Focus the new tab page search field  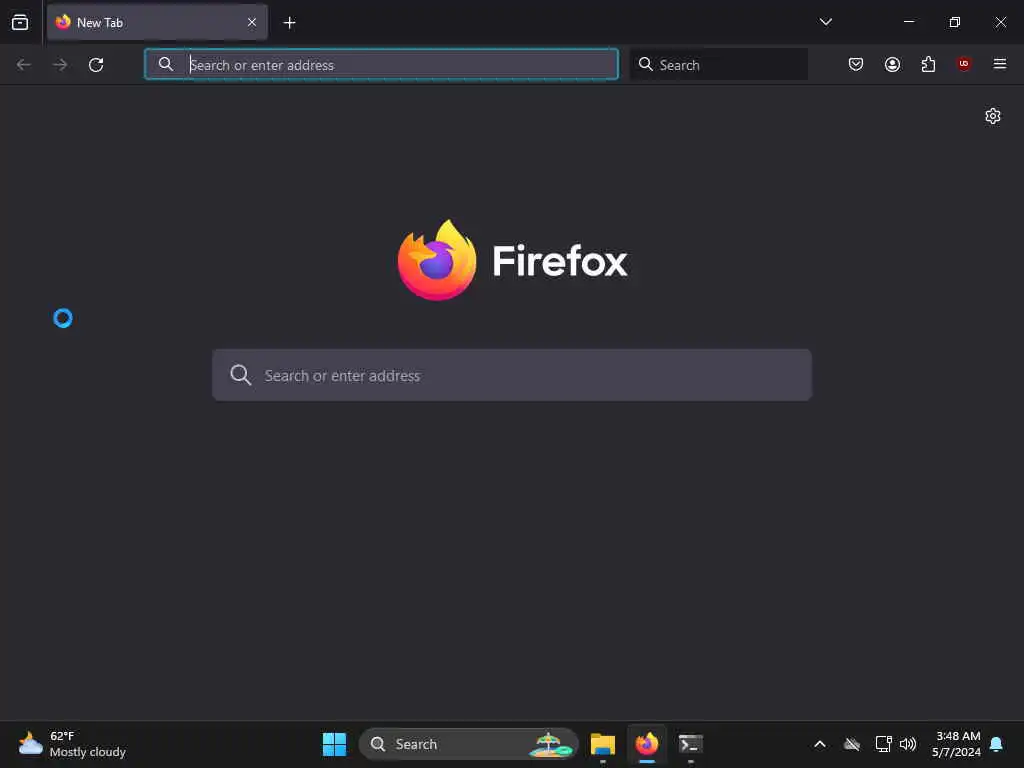[x=512, y=375]
